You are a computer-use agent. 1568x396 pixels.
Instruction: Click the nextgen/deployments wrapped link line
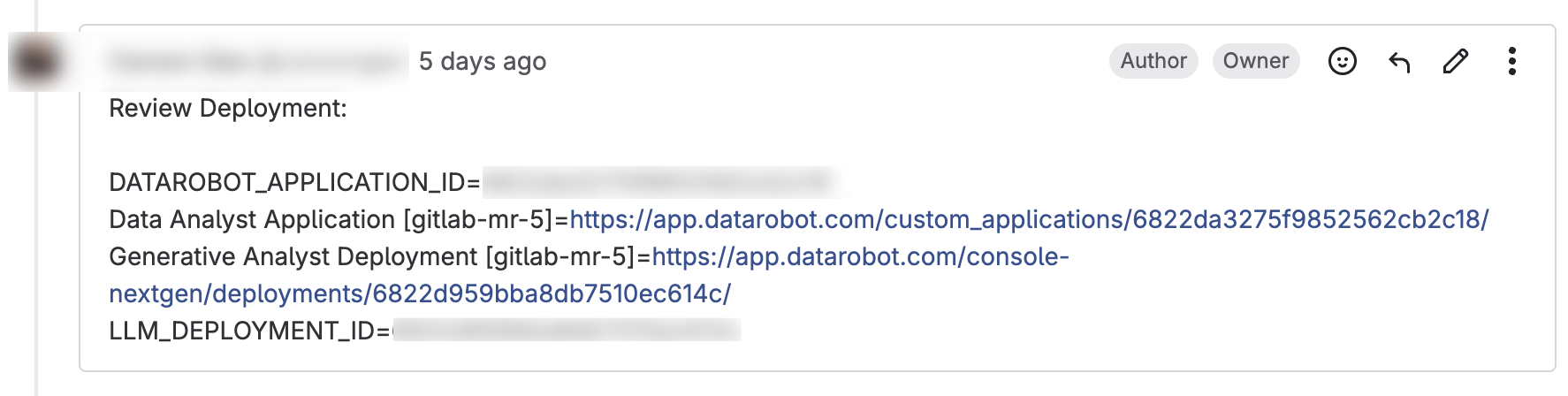(420, 293)
